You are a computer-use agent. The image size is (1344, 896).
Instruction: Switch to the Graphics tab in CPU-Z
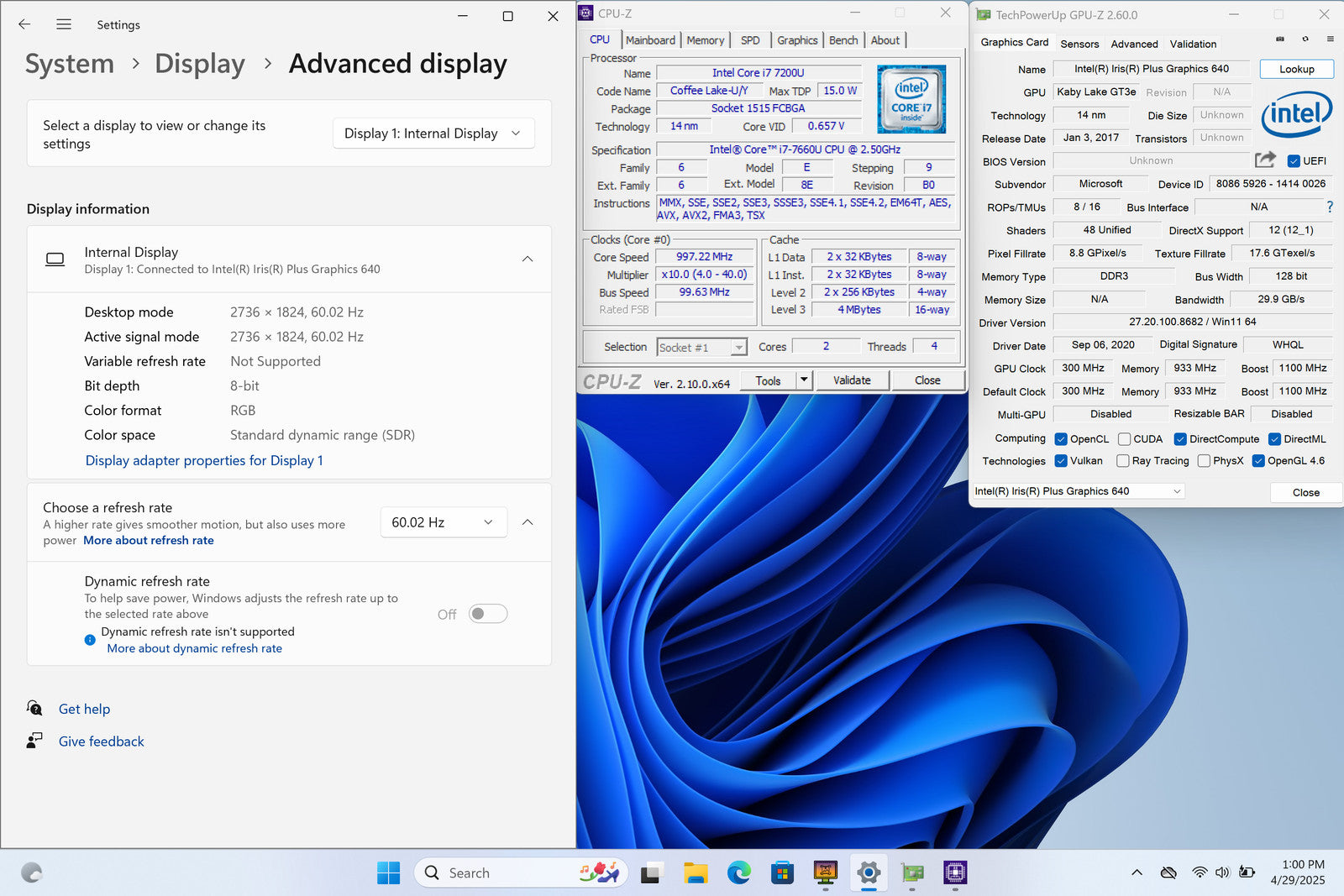click(x=797, y=40)
